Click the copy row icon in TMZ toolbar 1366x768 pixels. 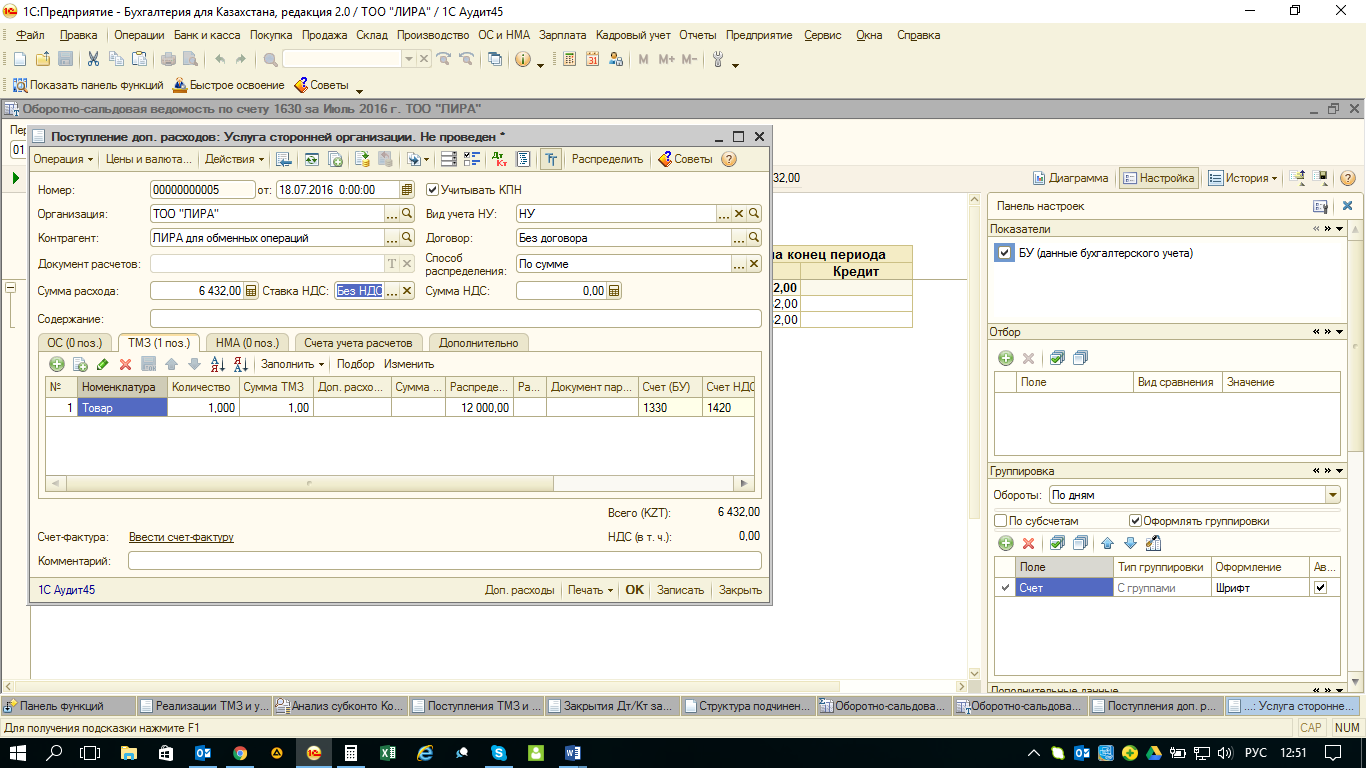click(80, 364)
